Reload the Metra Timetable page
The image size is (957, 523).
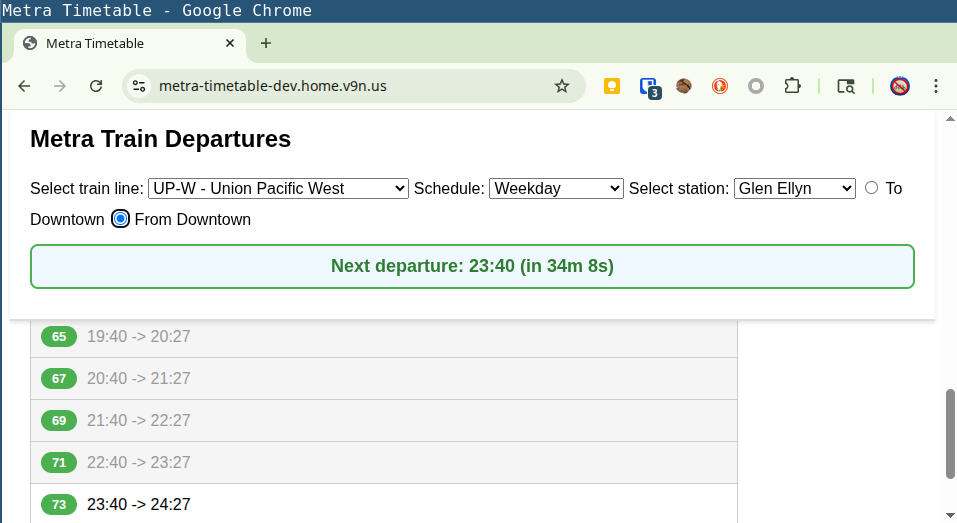point(96,86)
